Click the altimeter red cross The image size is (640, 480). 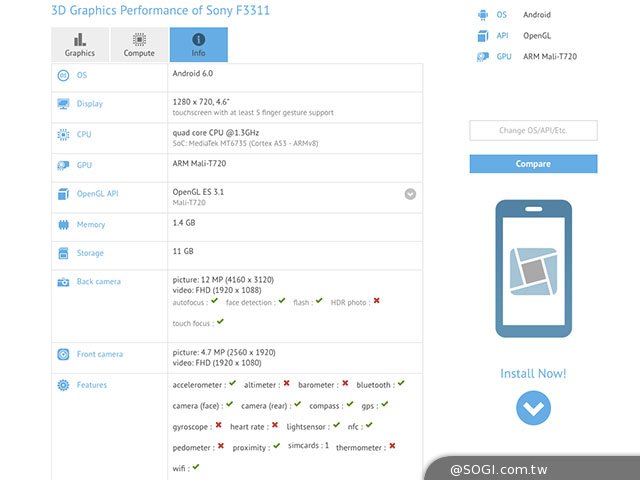click(x=287, y=383)
